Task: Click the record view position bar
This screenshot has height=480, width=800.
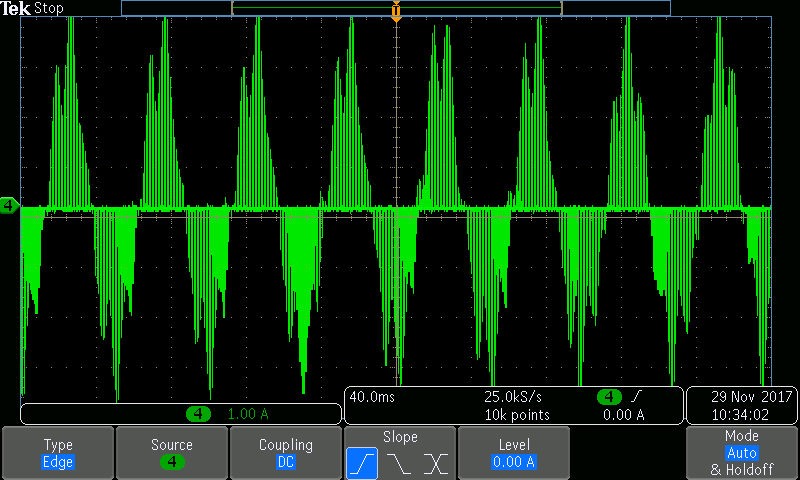Action: [396, 8]
